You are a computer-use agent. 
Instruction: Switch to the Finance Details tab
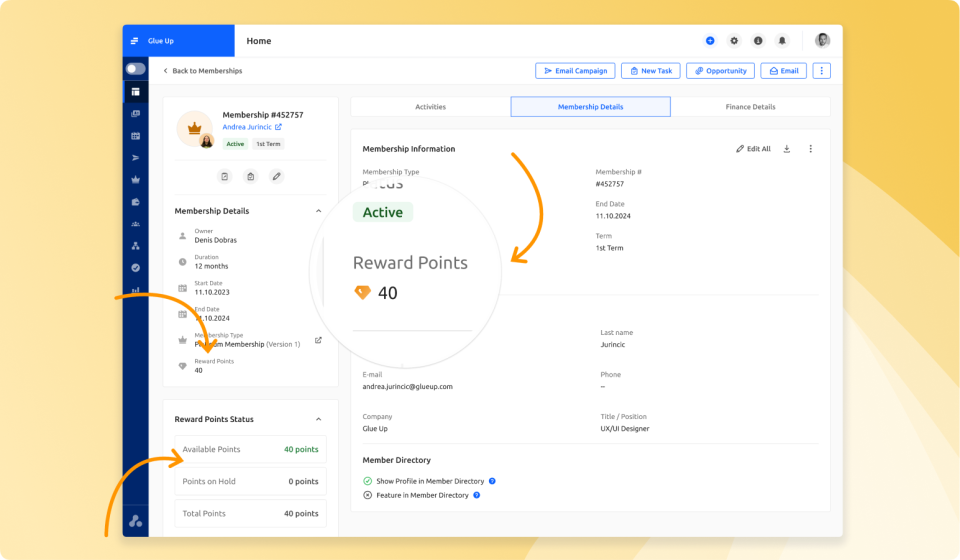[x=750, y=107]
